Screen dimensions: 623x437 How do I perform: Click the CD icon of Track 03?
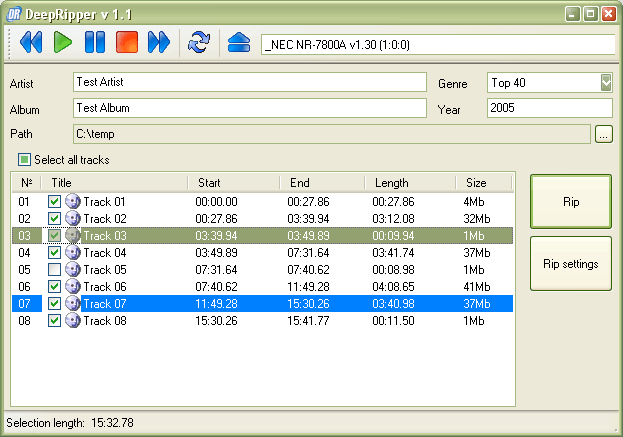point(73,236)
